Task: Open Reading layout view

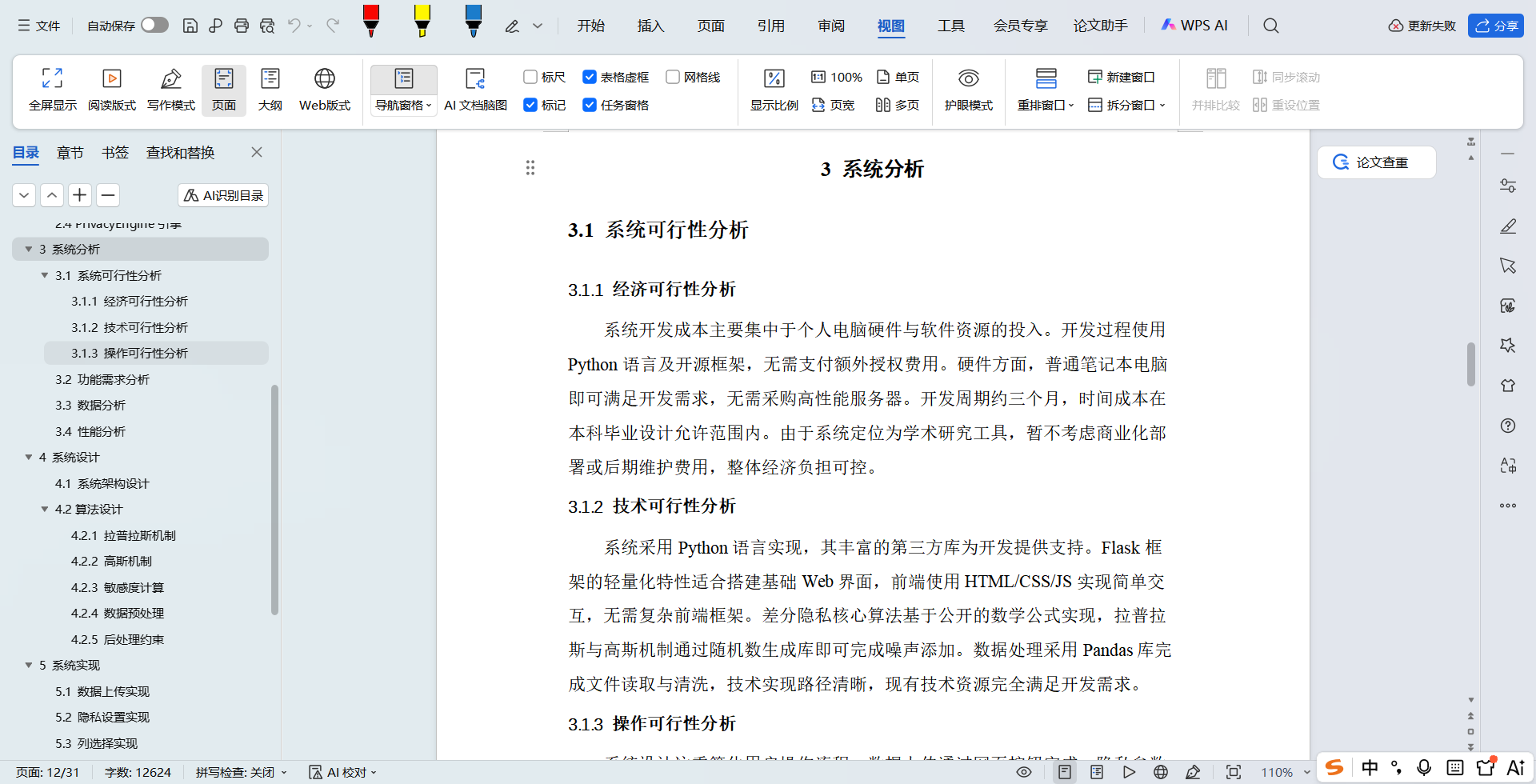Action: (112, 90)
